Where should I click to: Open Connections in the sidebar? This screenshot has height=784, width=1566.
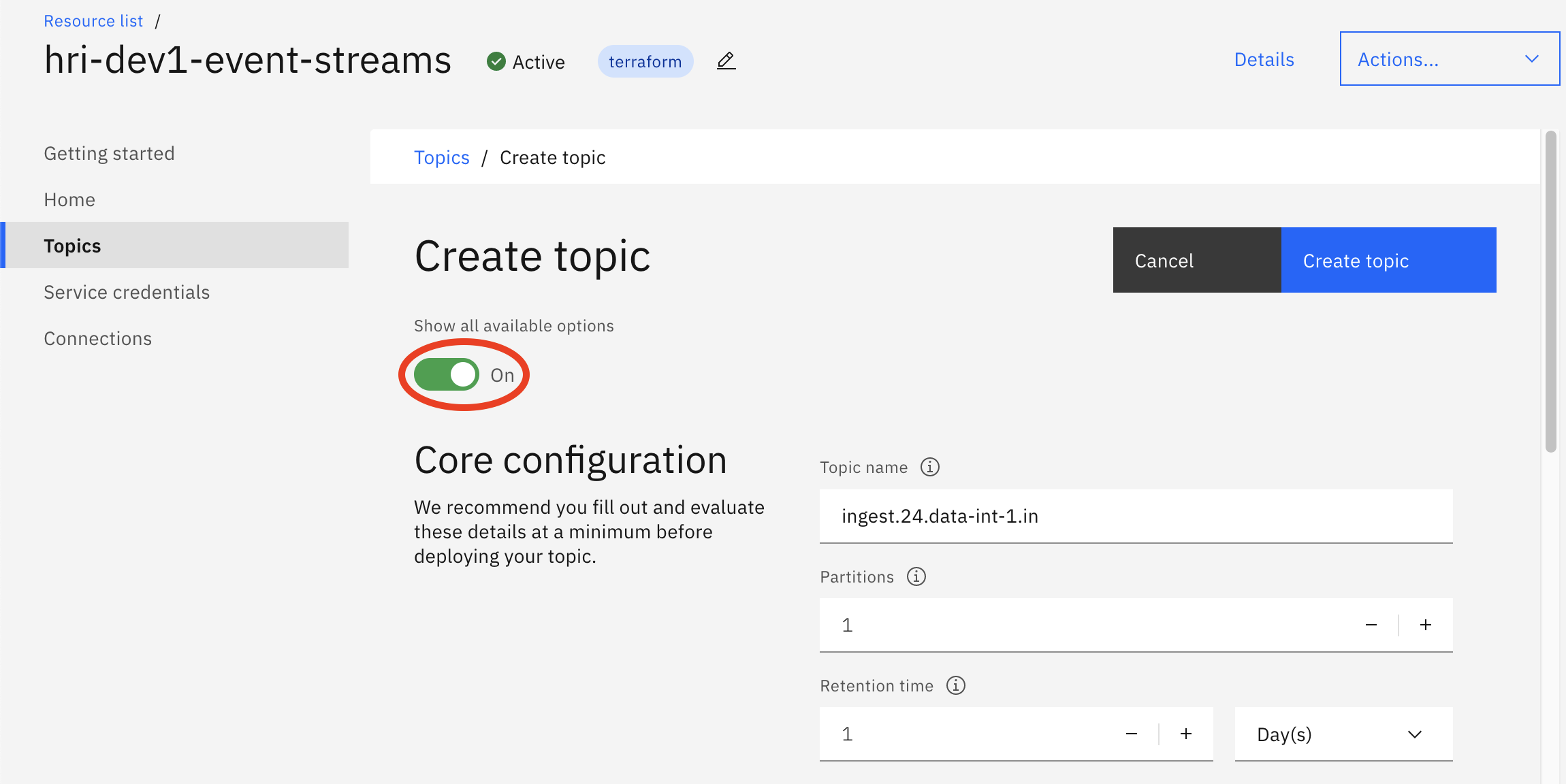[x=98, y=338]
